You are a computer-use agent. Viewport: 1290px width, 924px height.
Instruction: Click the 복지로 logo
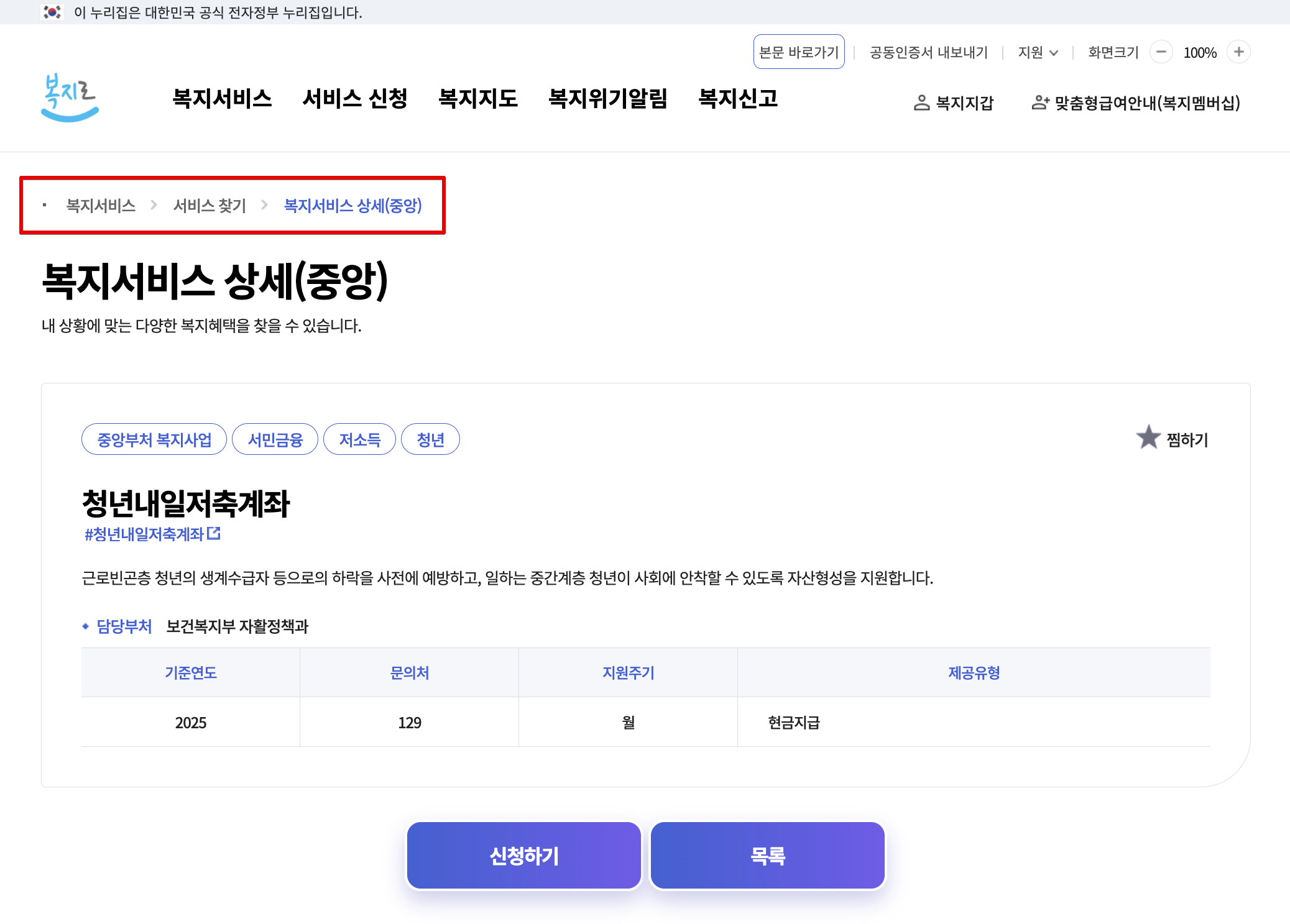(70, 98)
